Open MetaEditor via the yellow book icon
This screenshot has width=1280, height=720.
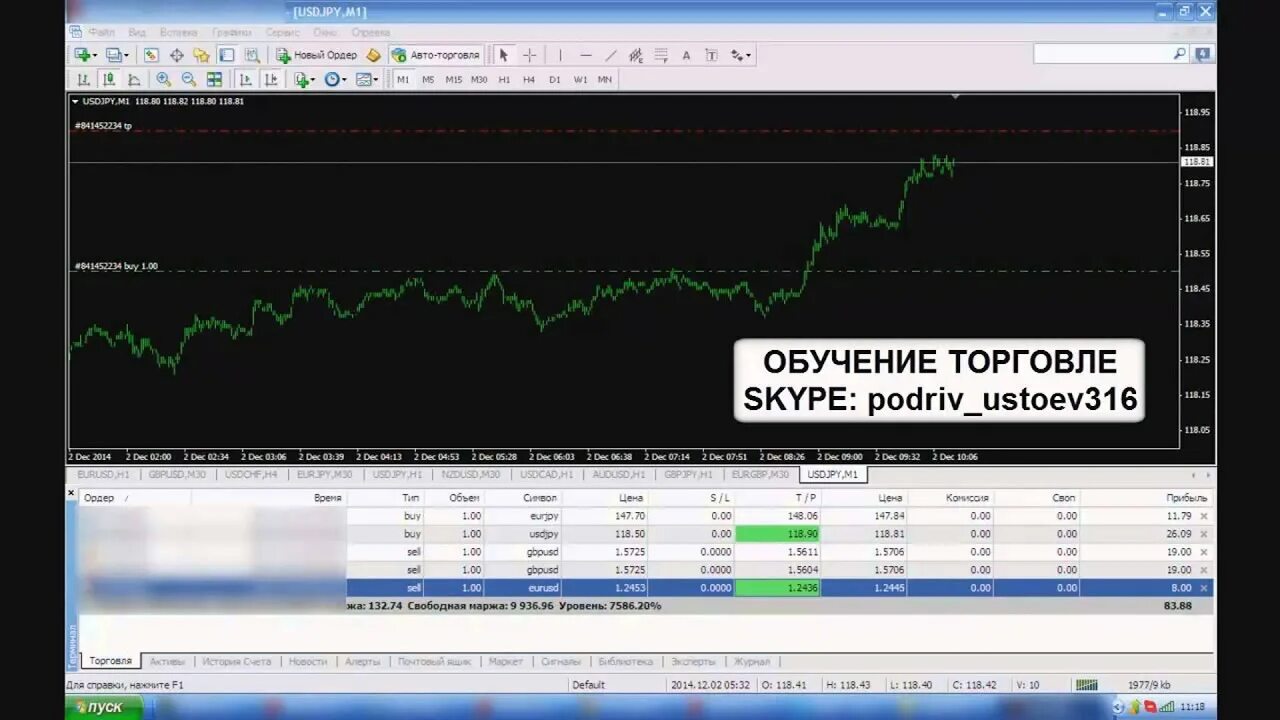pyautogui.click(x=373, y=55)
